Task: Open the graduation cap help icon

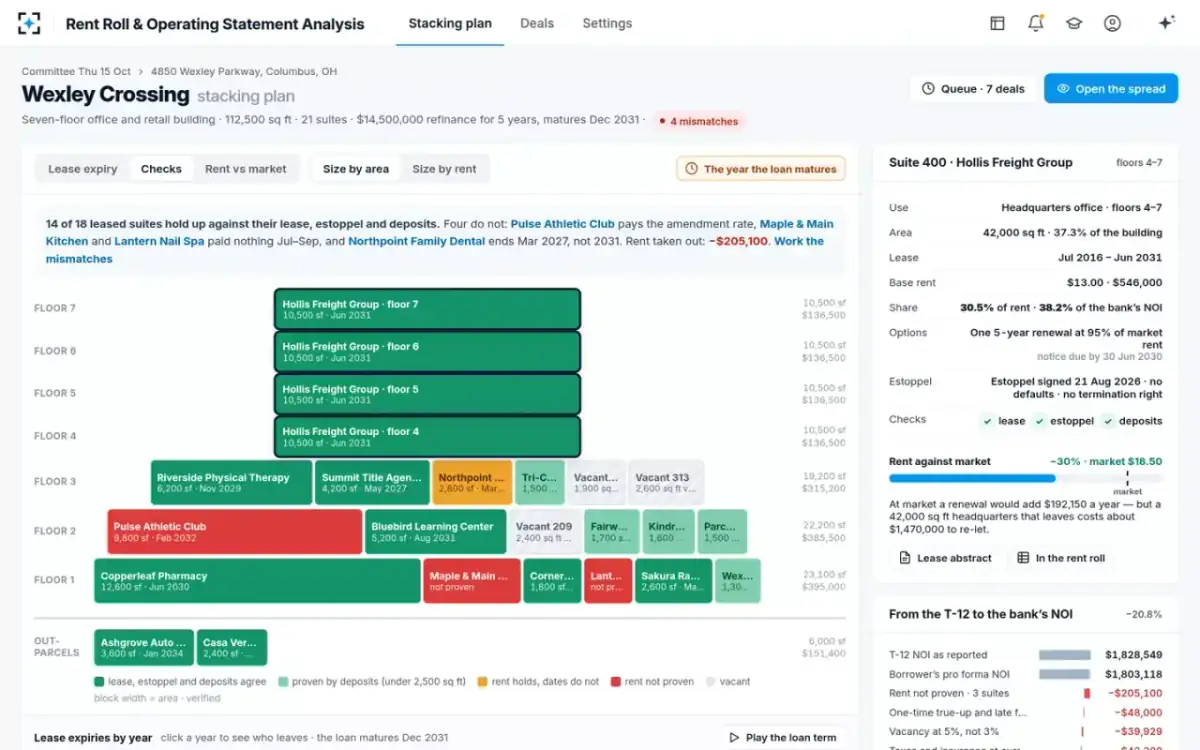Action: click(x=1074, y=23)
